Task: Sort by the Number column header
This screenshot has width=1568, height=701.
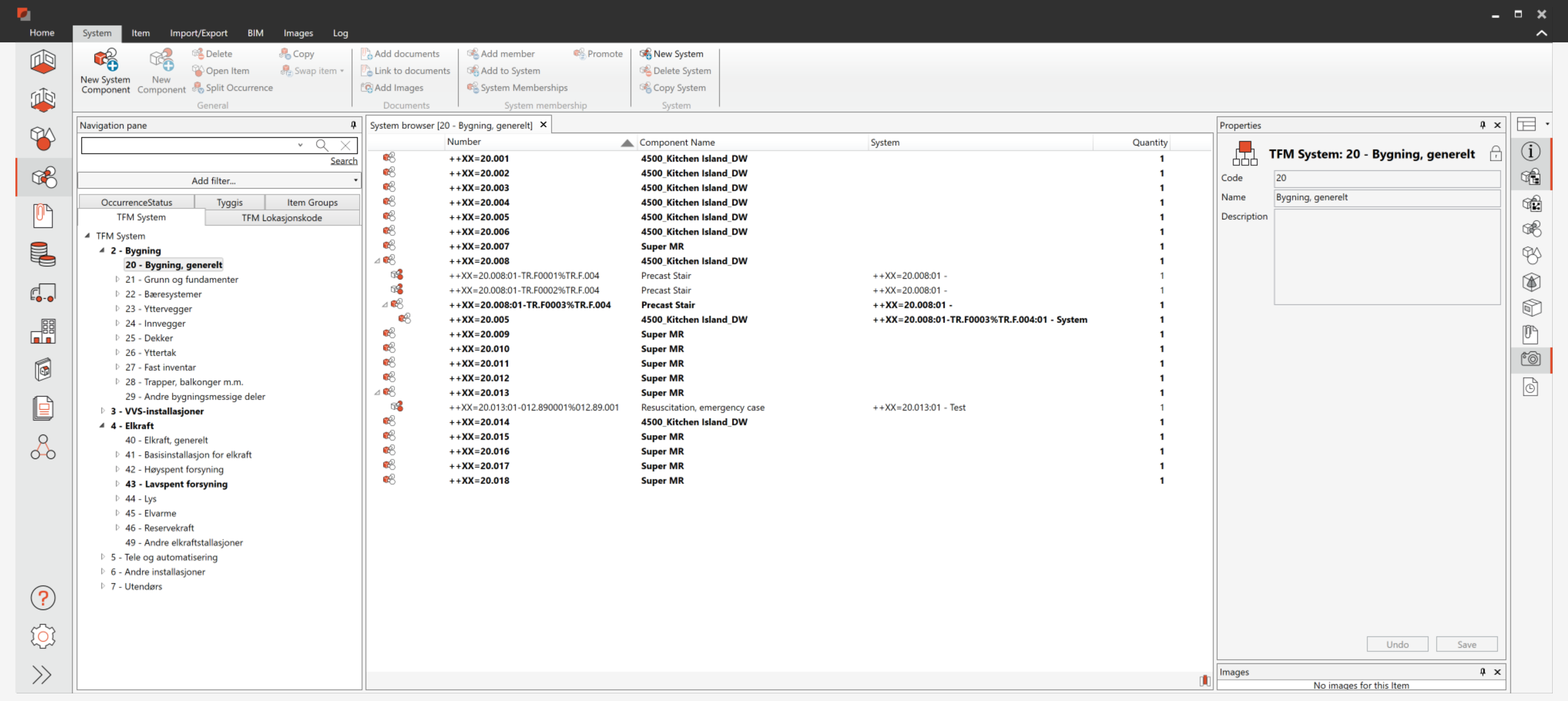Action: click(x=463, y=142)
